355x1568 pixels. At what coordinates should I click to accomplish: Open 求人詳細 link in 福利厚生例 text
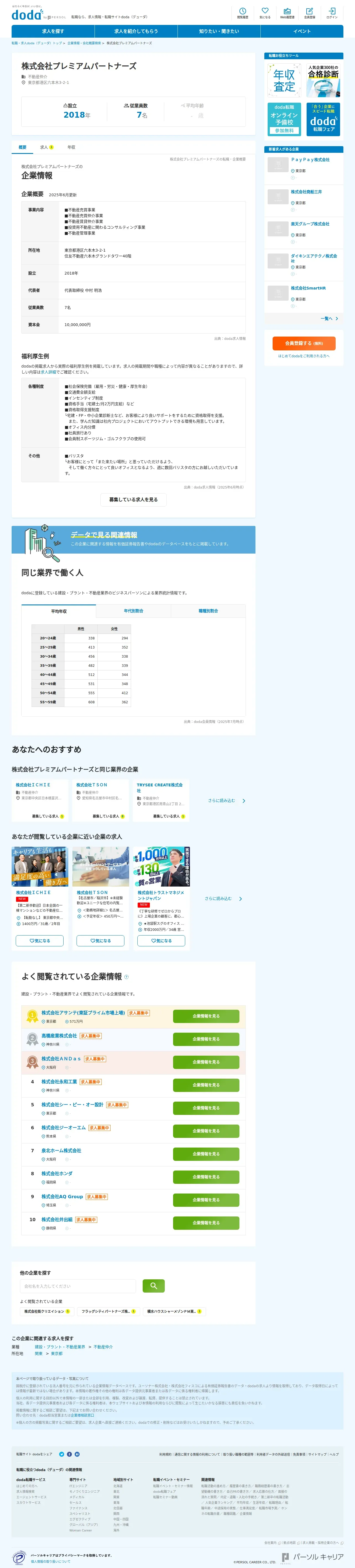click(48, 372)
